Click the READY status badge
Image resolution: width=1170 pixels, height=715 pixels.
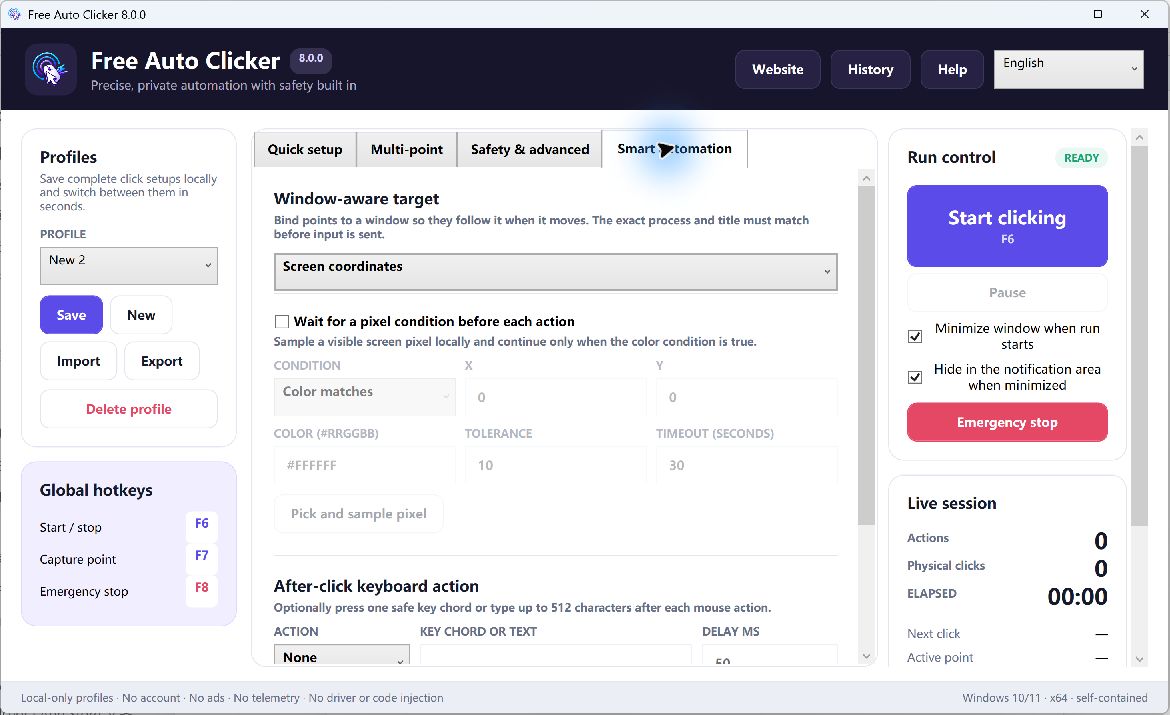pyautogui.click(x=1081, y=158)
